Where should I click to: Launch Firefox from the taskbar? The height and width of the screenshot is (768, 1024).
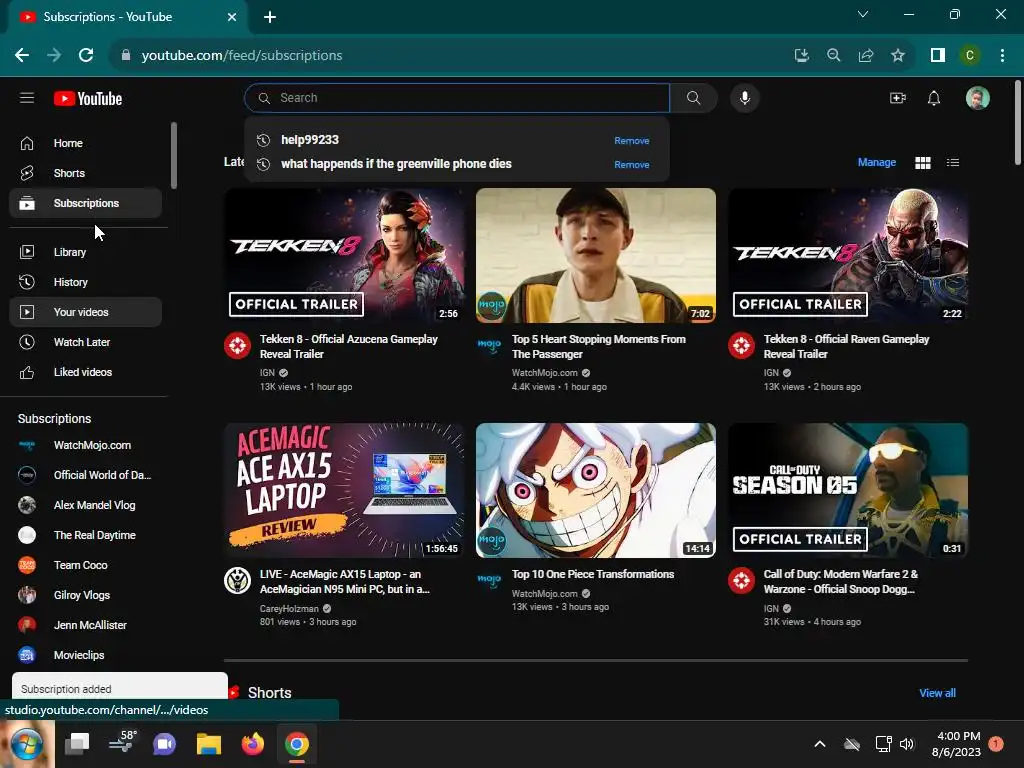[x=253, y=744]
